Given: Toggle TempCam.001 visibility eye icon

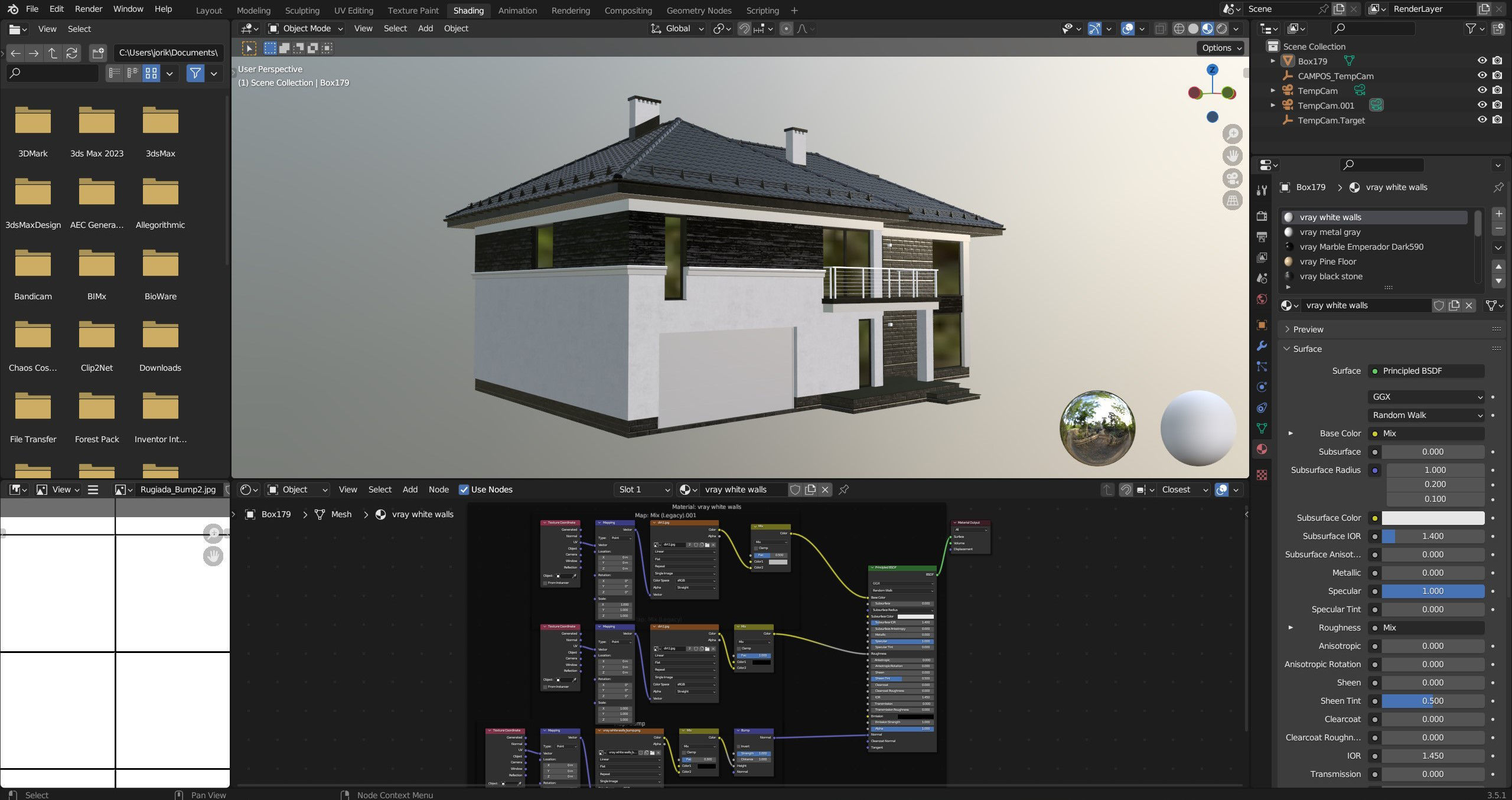Looking at the screenshot, I should 1482,105.
